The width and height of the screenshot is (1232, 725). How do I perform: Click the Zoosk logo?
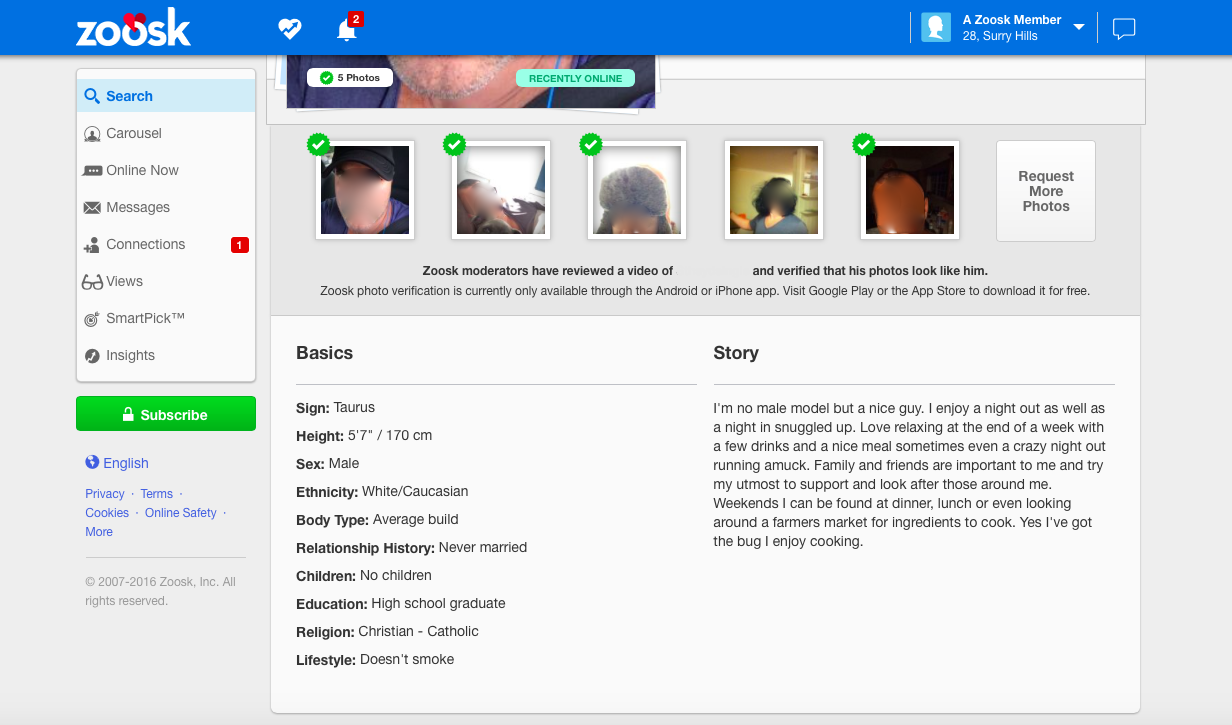[x=133, y=28]
